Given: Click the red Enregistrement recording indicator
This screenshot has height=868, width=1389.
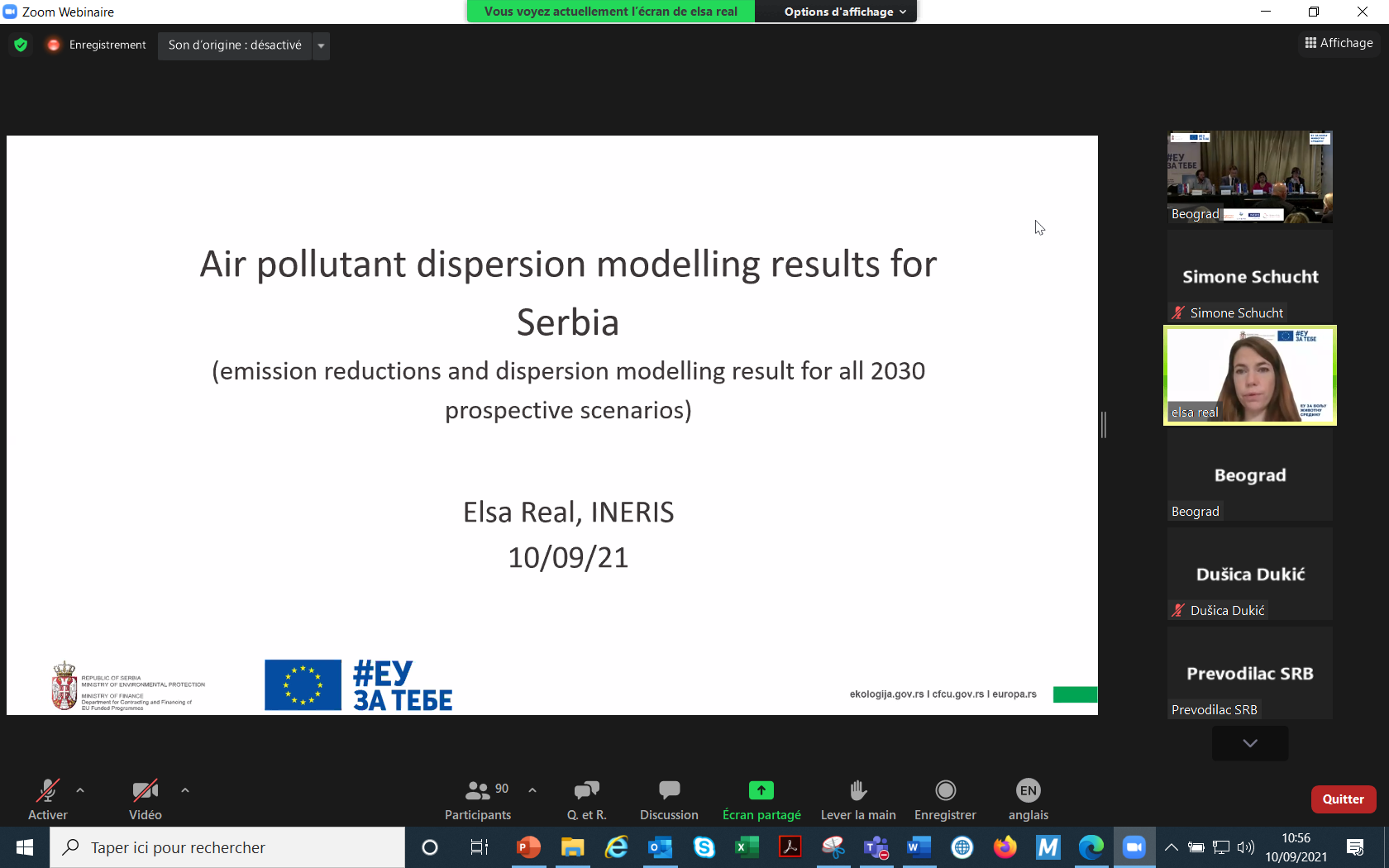Looking at the screenshot, I should click(97, 45).
